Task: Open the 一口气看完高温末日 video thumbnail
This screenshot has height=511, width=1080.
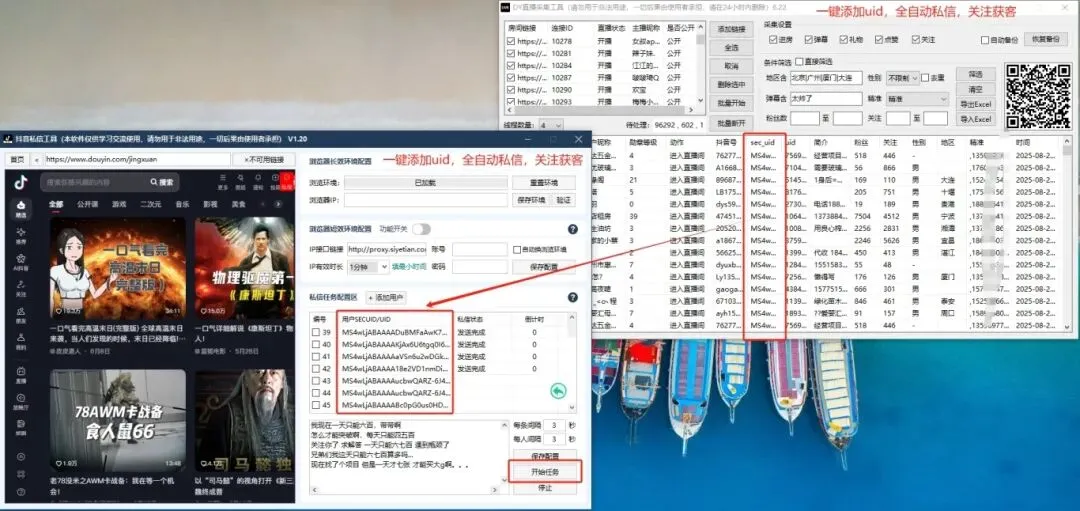Action: 117,267
